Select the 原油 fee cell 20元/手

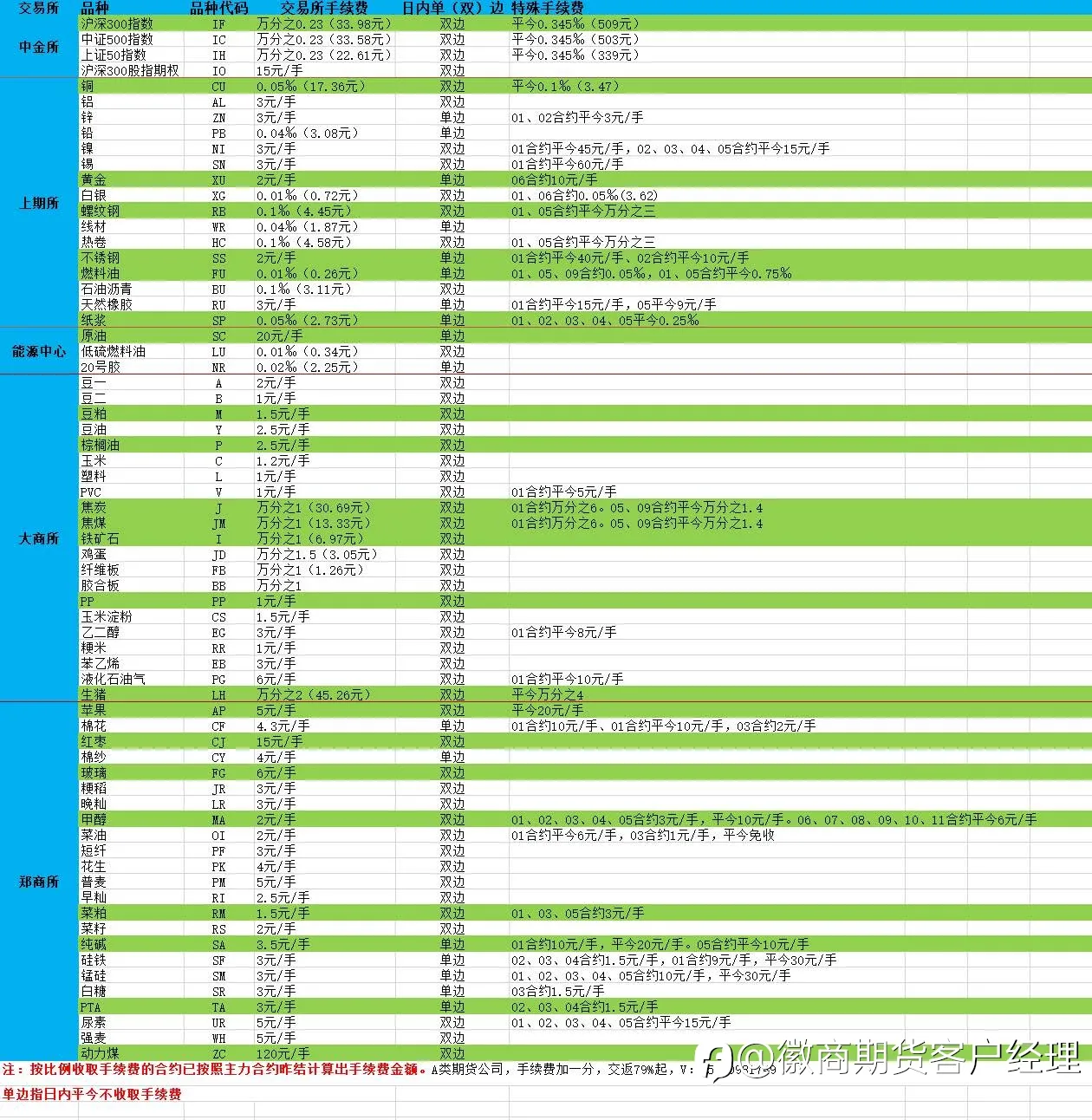[x=279, y=335]
